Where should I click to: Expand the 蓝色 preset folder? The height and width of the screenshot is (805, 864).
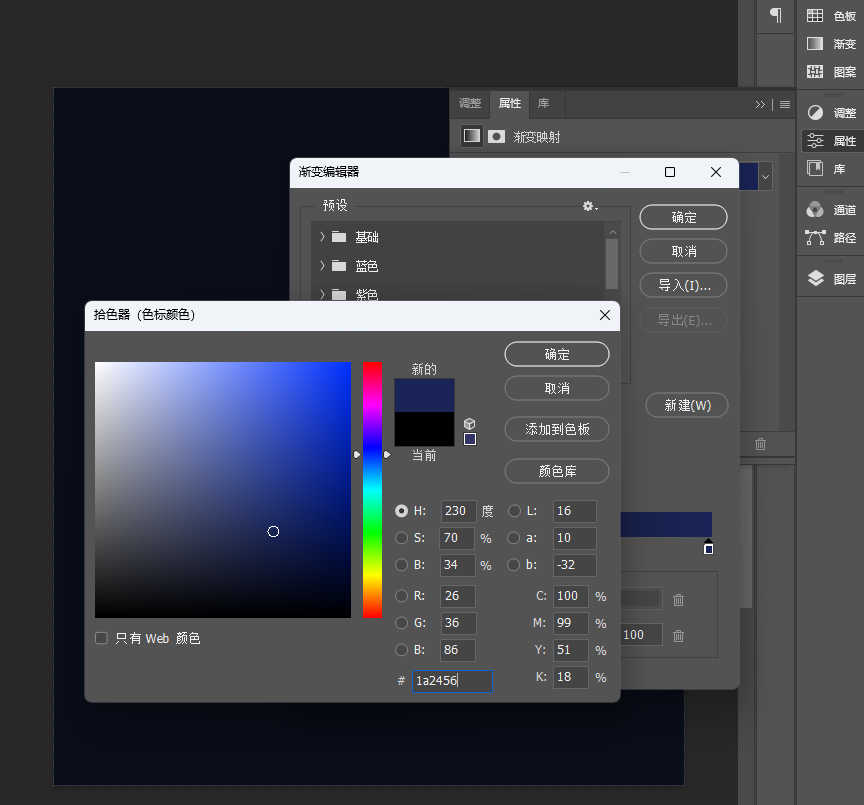click(322, 266)
